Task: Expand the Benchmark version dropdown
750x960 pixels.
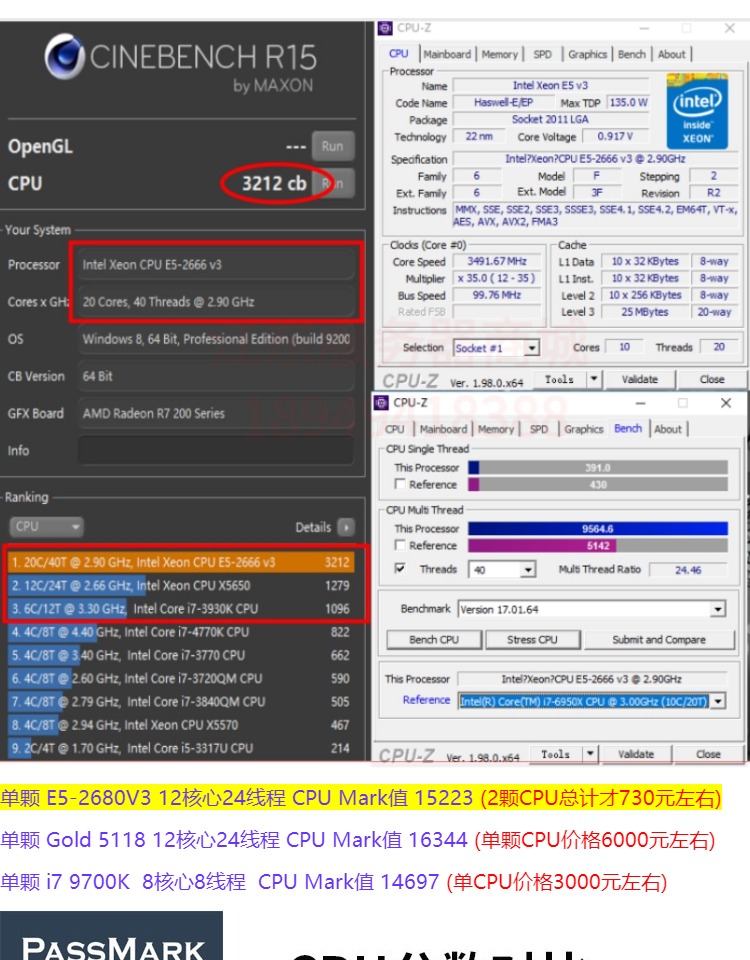Action: (x=718, y=609)
